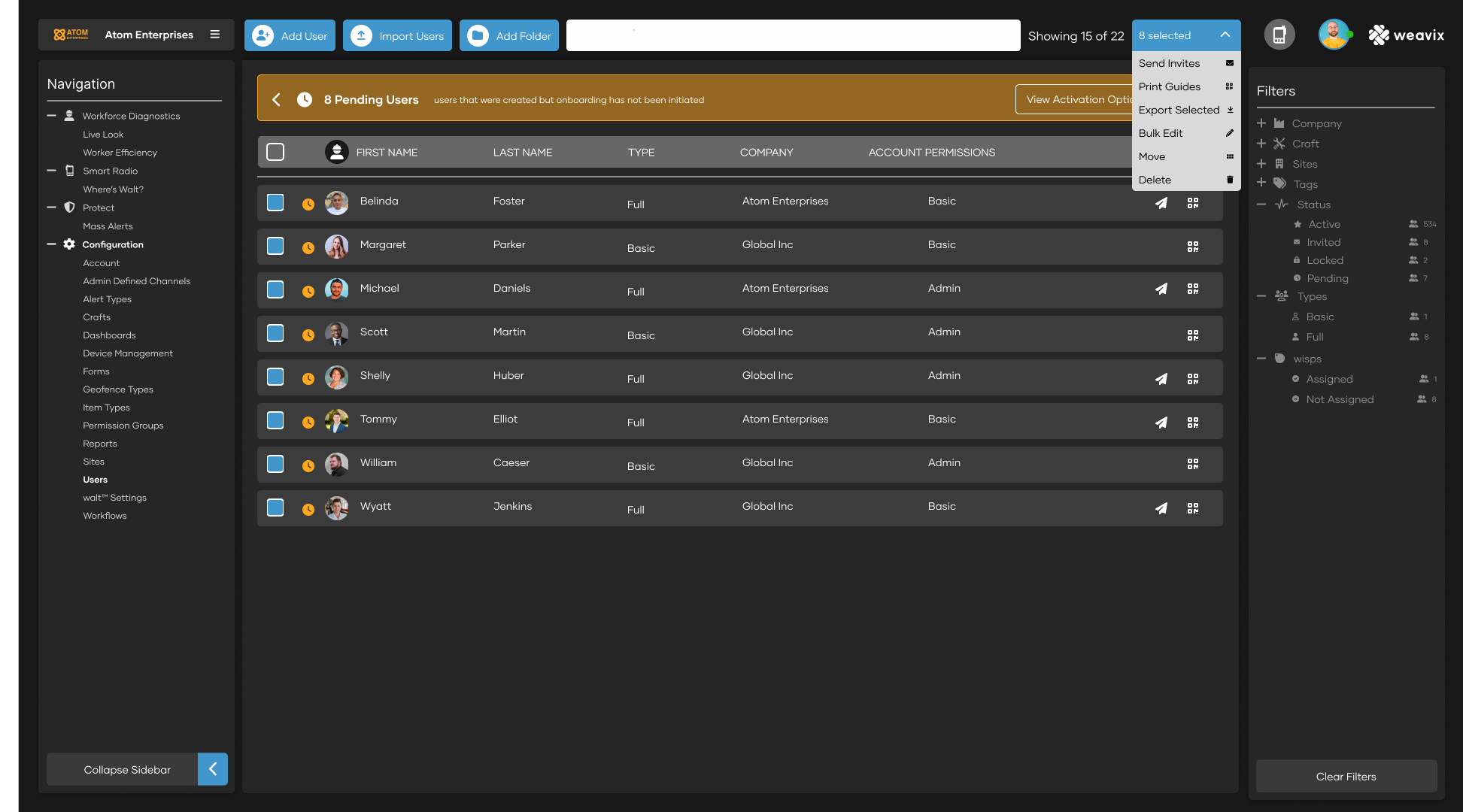Click the Collapse Sidebar arrow icon
1463x812 pixels.
(x=213, y=769)
